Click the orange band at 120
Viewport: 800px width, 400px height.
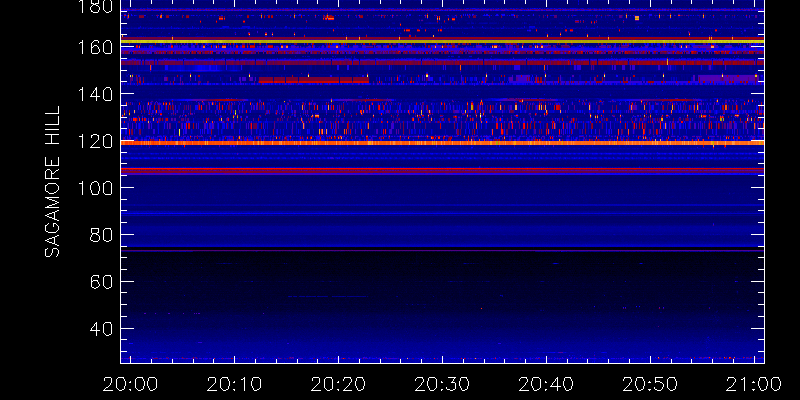[x=442, y=143]
